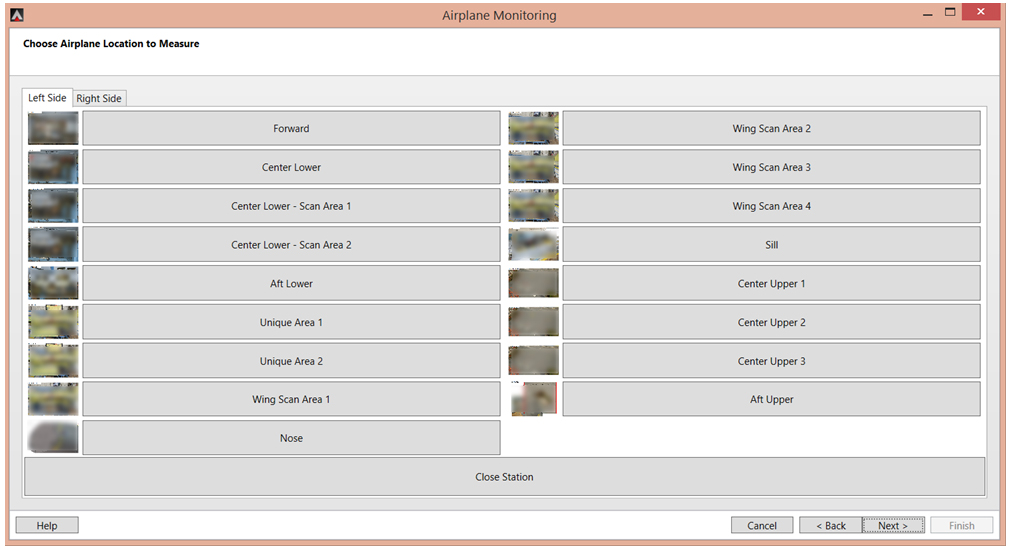Screen dimensions: 1010x550
Task: Choose the Center Lower location button
Action: (291, 167)
